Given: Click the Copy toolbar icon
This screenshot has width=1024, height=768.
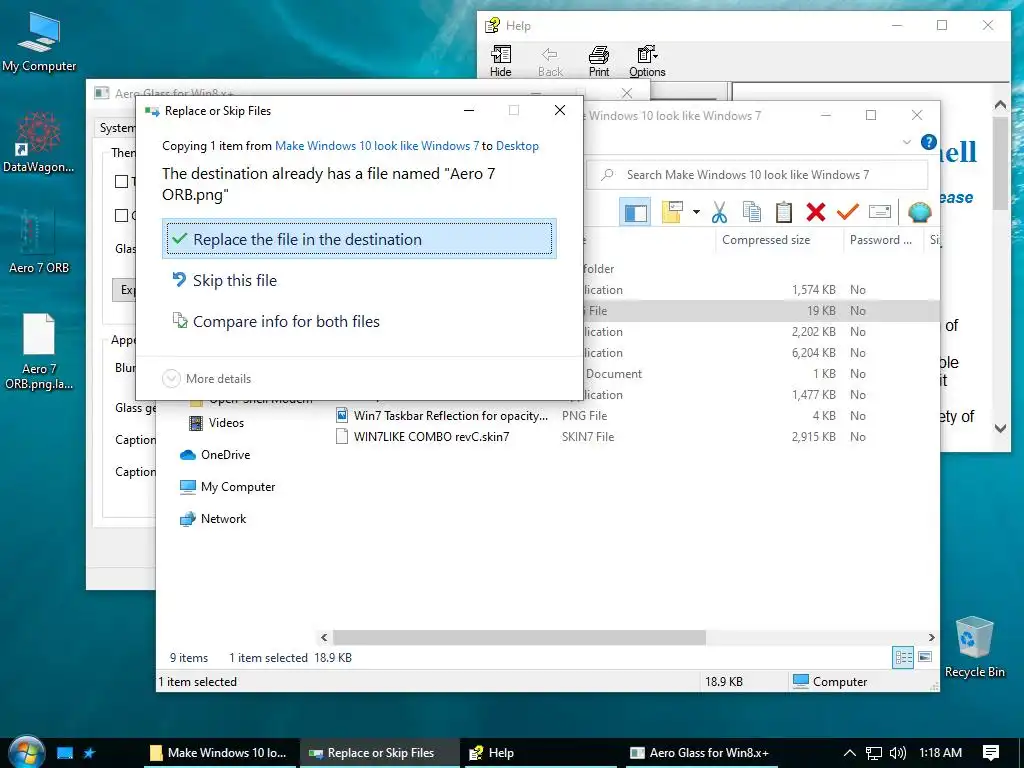Looking at the screenshot, I should (x=751, y=212).
